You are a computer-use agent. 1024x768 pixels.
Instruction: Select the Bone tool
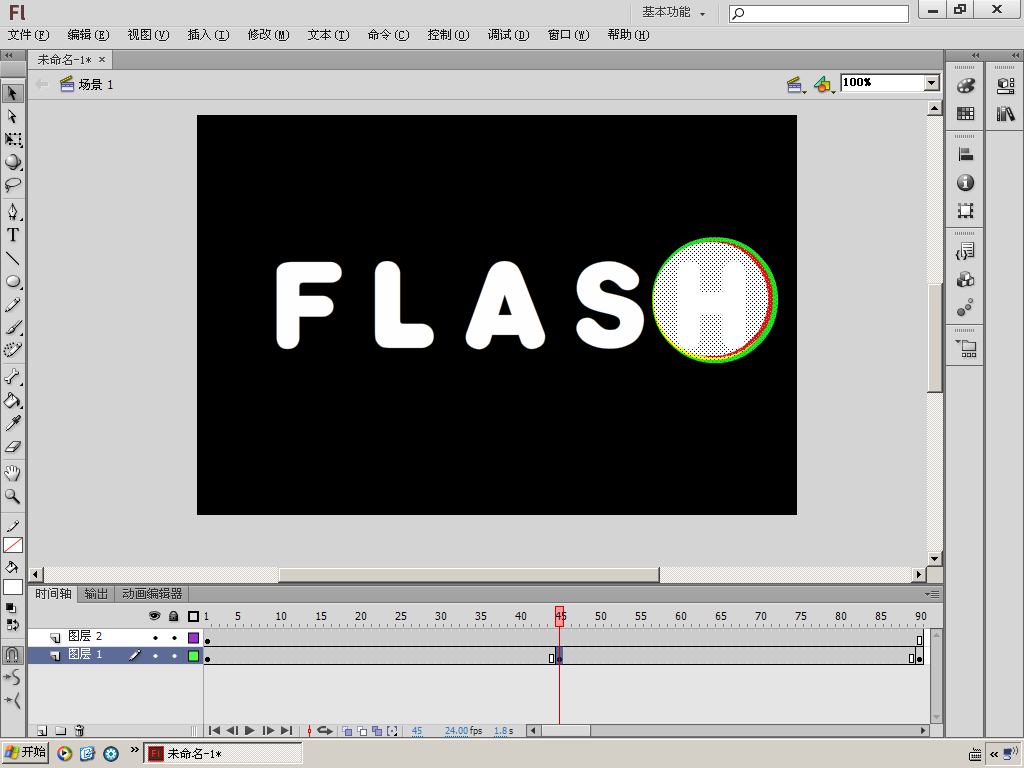12,377
